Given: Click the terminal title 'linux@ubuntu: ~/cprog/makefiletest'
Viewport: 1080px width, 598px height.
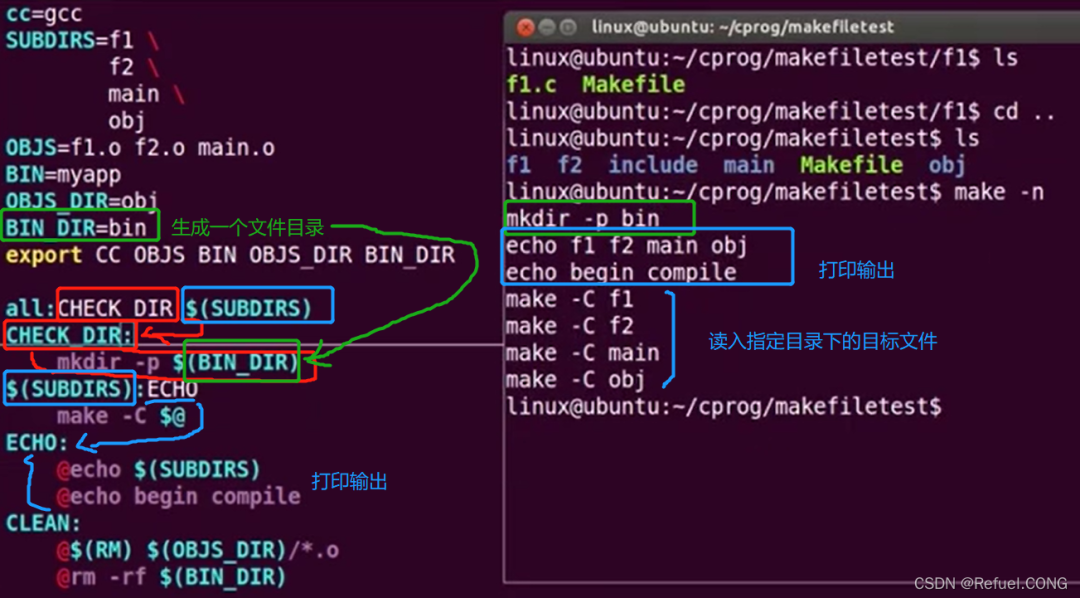Looking at the screenshot, I should [742, 28].
